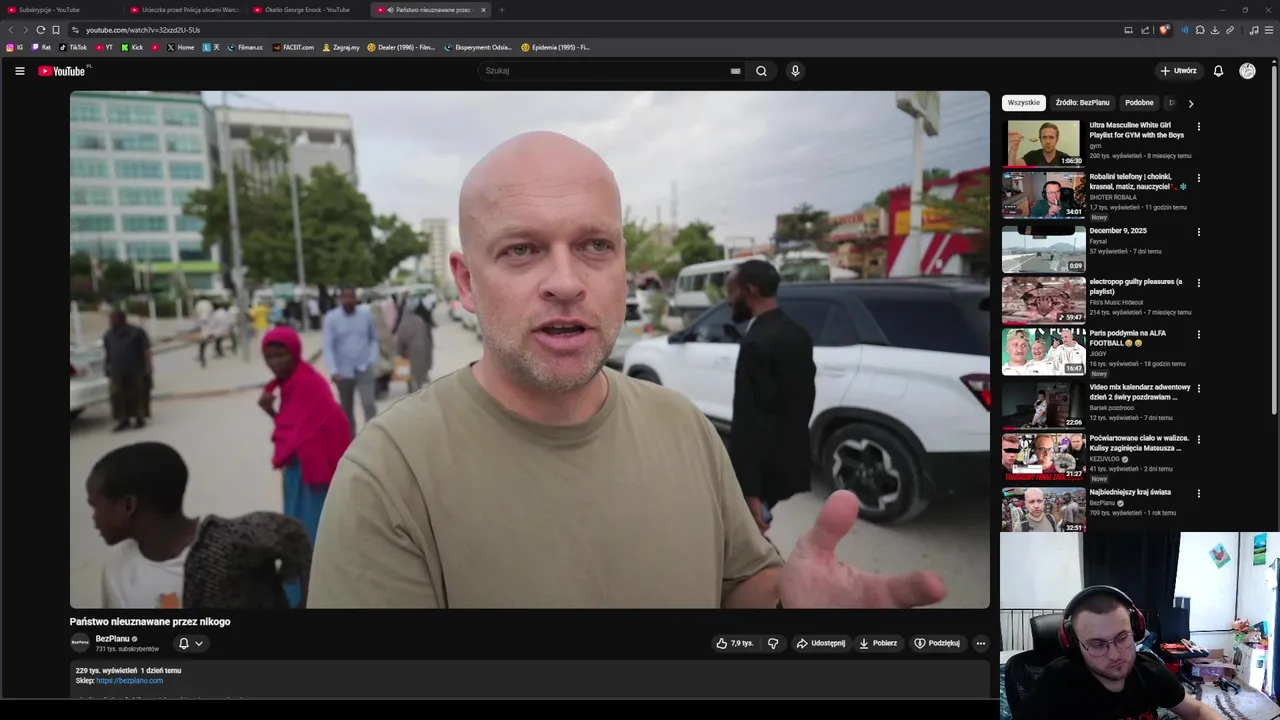Open browser main menu (three lines)
The image size is (1280, 720).
point(1269,30)
